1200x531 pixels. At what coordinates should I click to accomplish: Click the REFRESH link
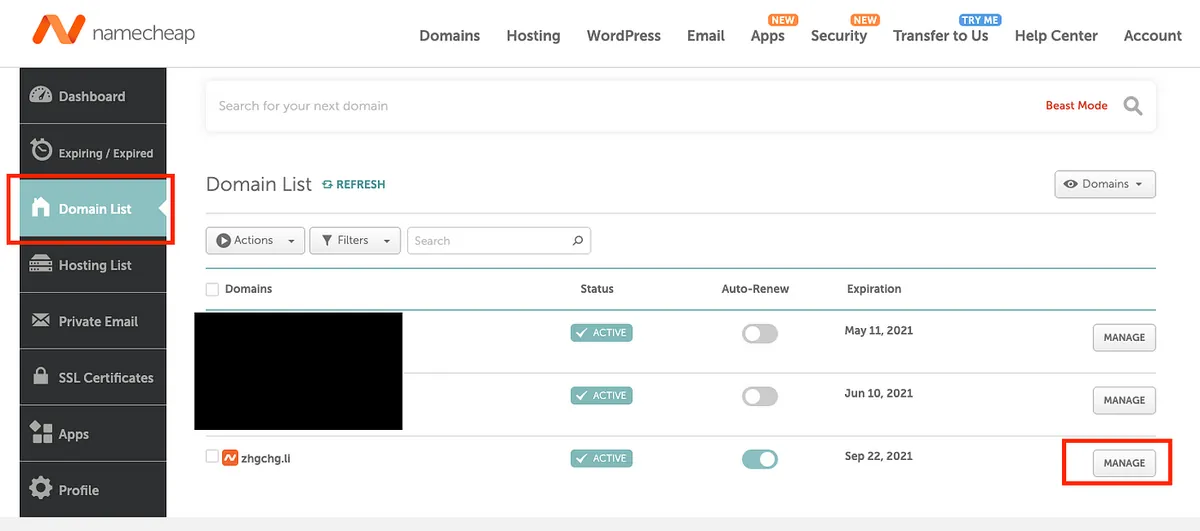354,185
